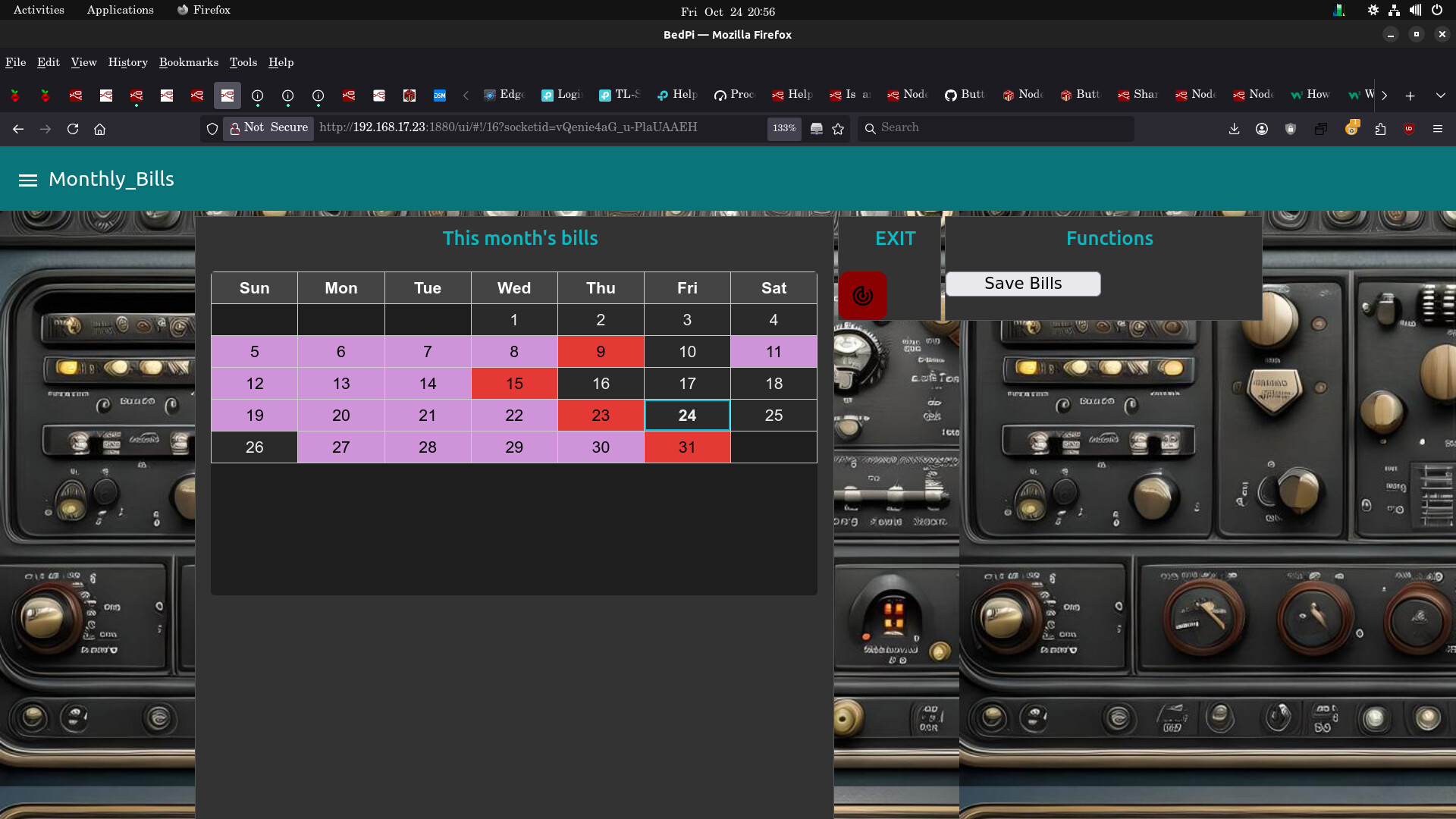Image resolution: width=1456 pixels, height=819 pixels.
Task: Click the Not Secure site info badge
Action: [x=269, y=128]
